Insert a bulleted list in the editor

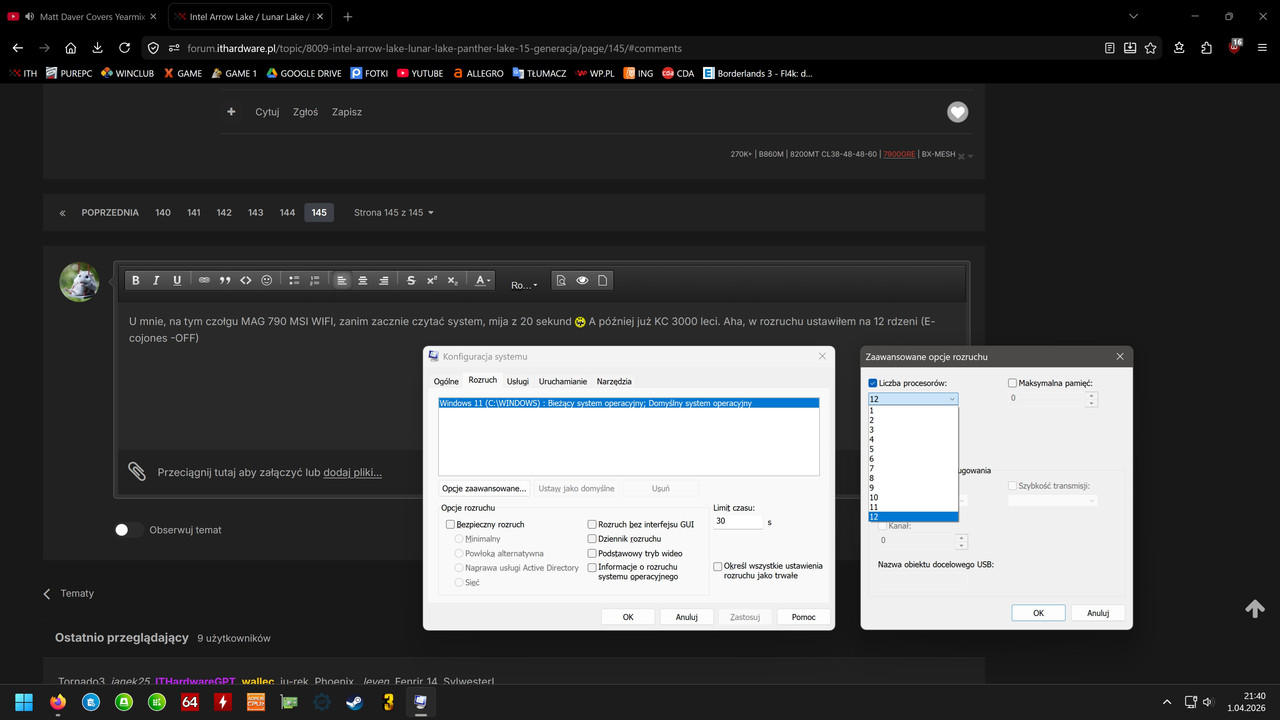pyautogui.click(x=294, y=281)
